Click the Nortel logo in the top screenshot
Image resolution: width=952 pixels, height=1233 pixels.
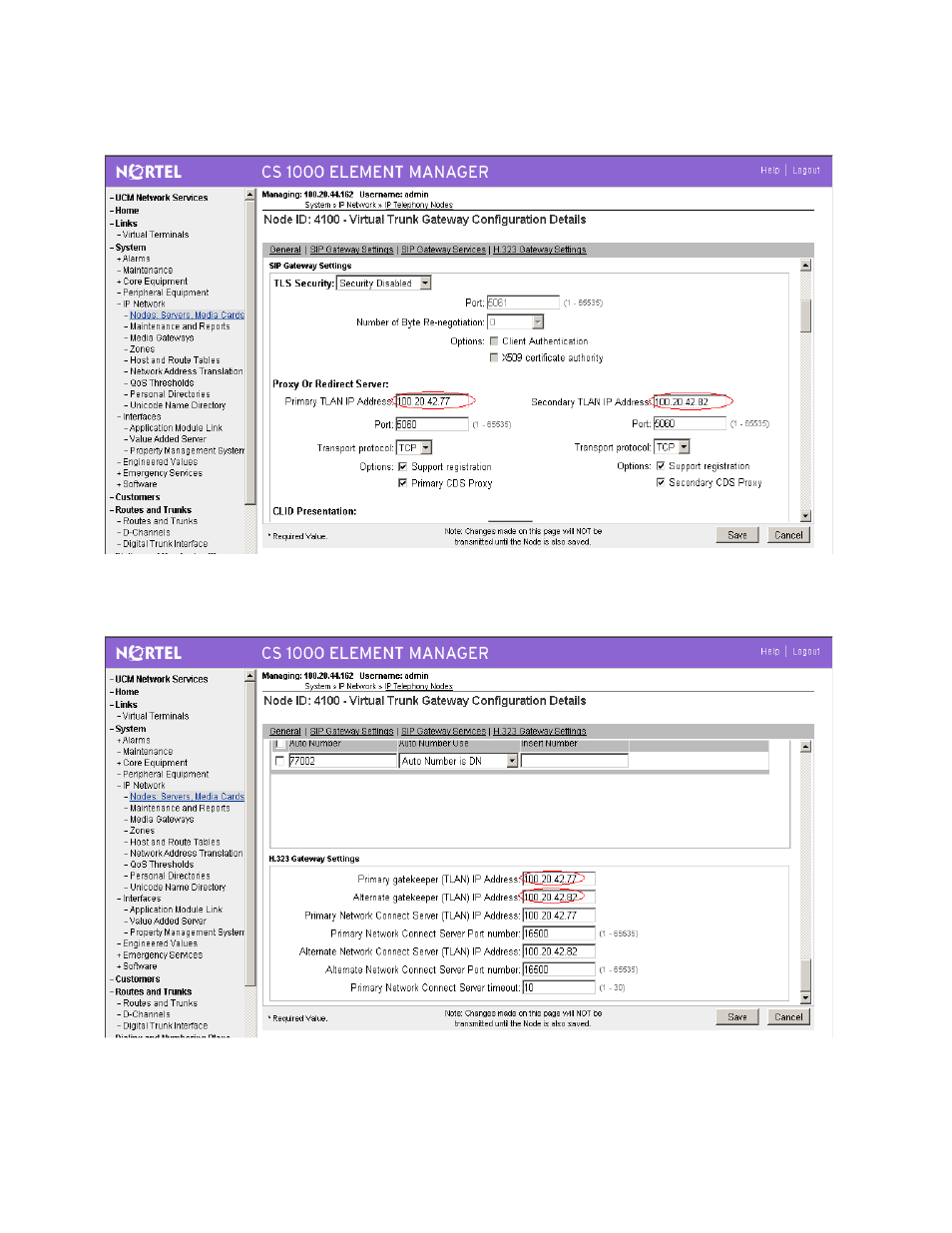click(x=149, y=172)
